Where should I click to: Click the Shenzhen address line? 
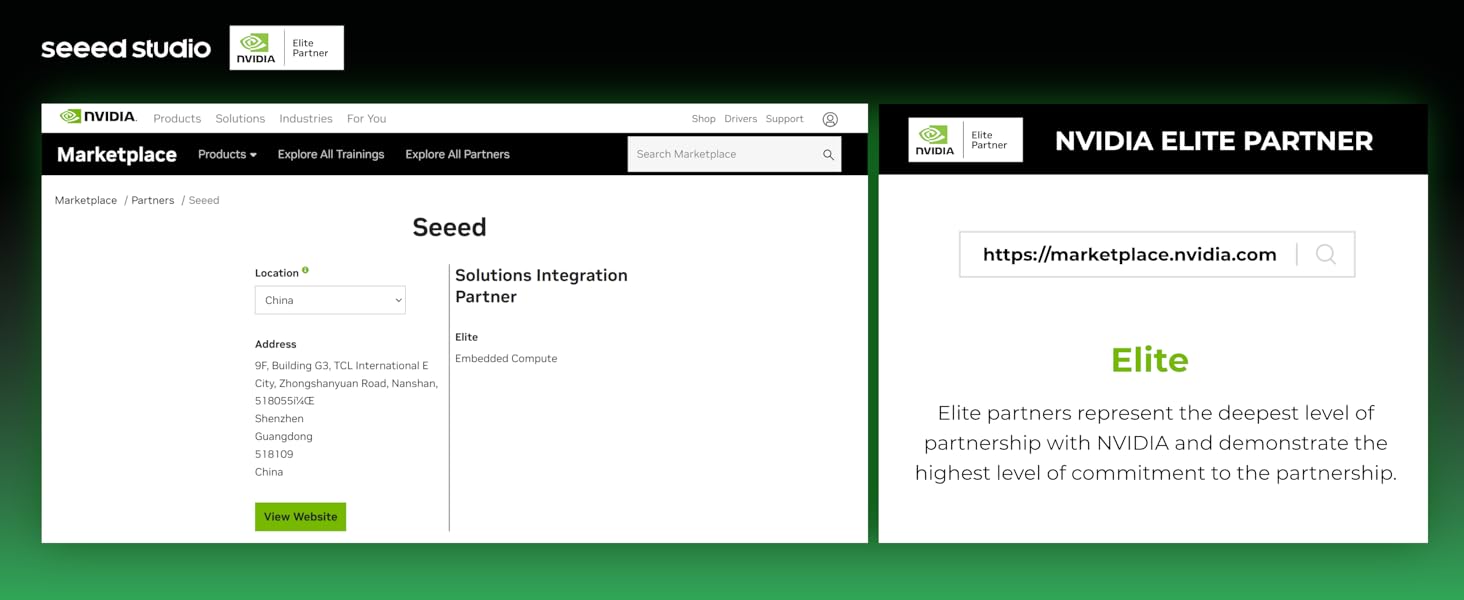click(279, 419)
